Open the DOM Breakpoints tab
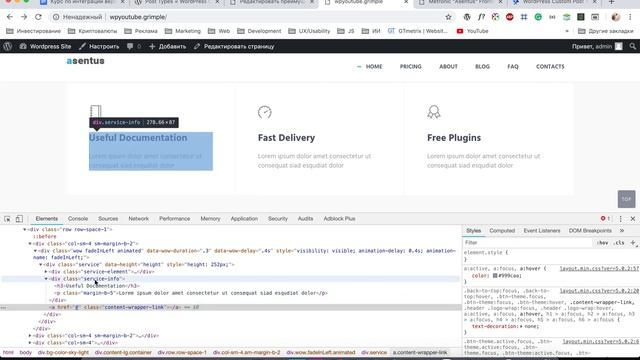Viewport: 640px width, 360px height. 590,231
